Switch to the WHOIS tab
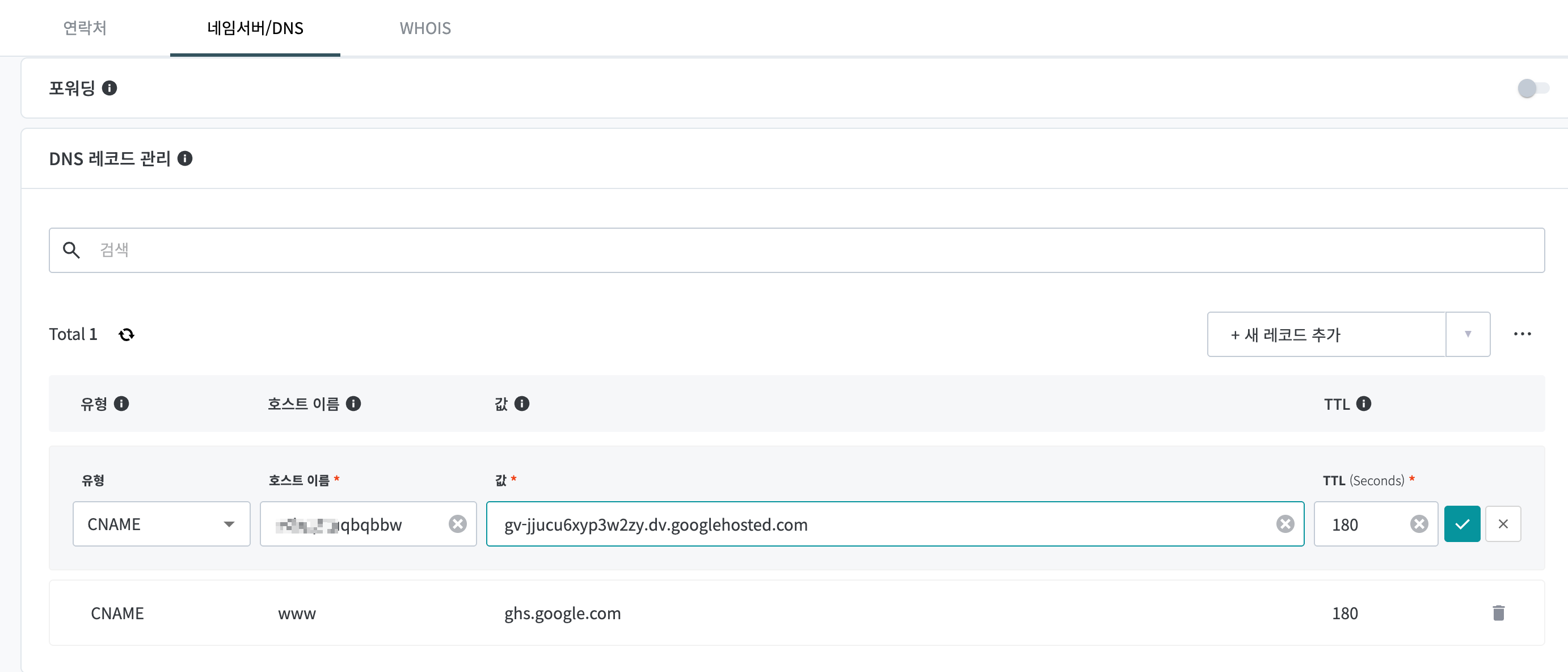This screenshot has height=672, width=1568. (425, 28)
